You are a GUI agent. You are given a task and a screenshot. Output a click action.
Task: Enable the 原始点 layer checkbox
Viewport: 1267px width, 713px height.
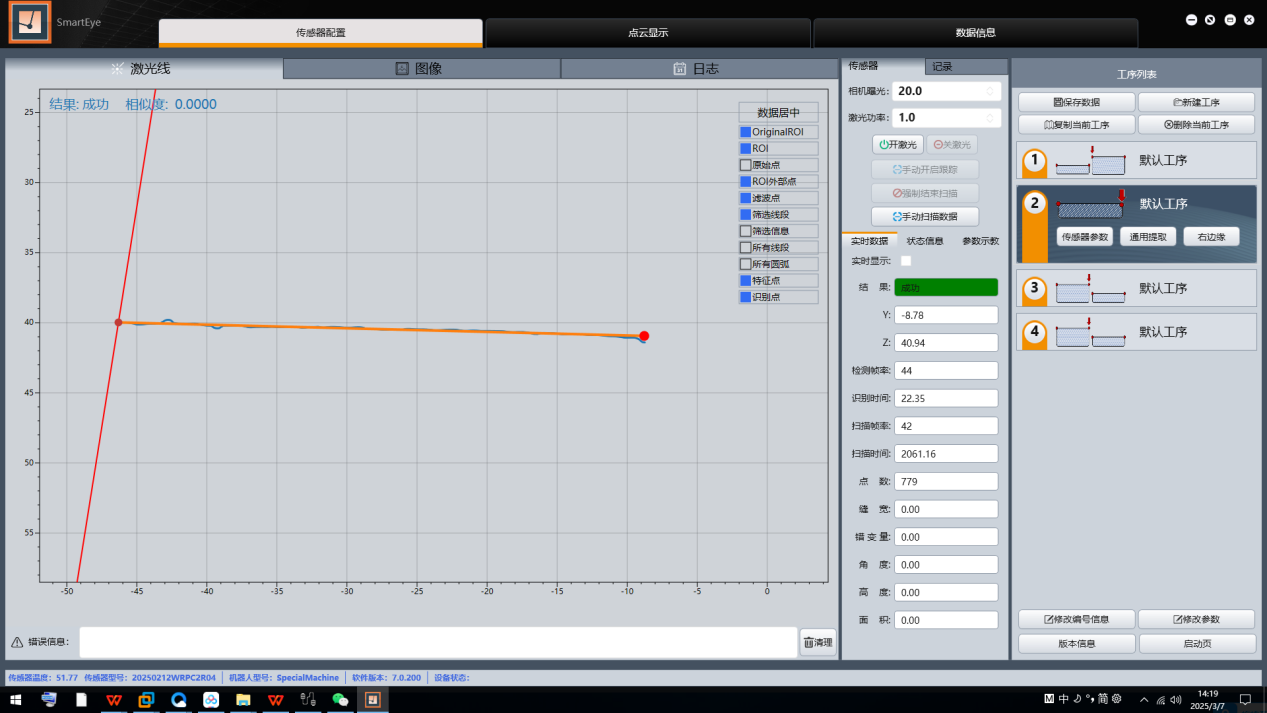pyautogui.click(x=745, y=165)
